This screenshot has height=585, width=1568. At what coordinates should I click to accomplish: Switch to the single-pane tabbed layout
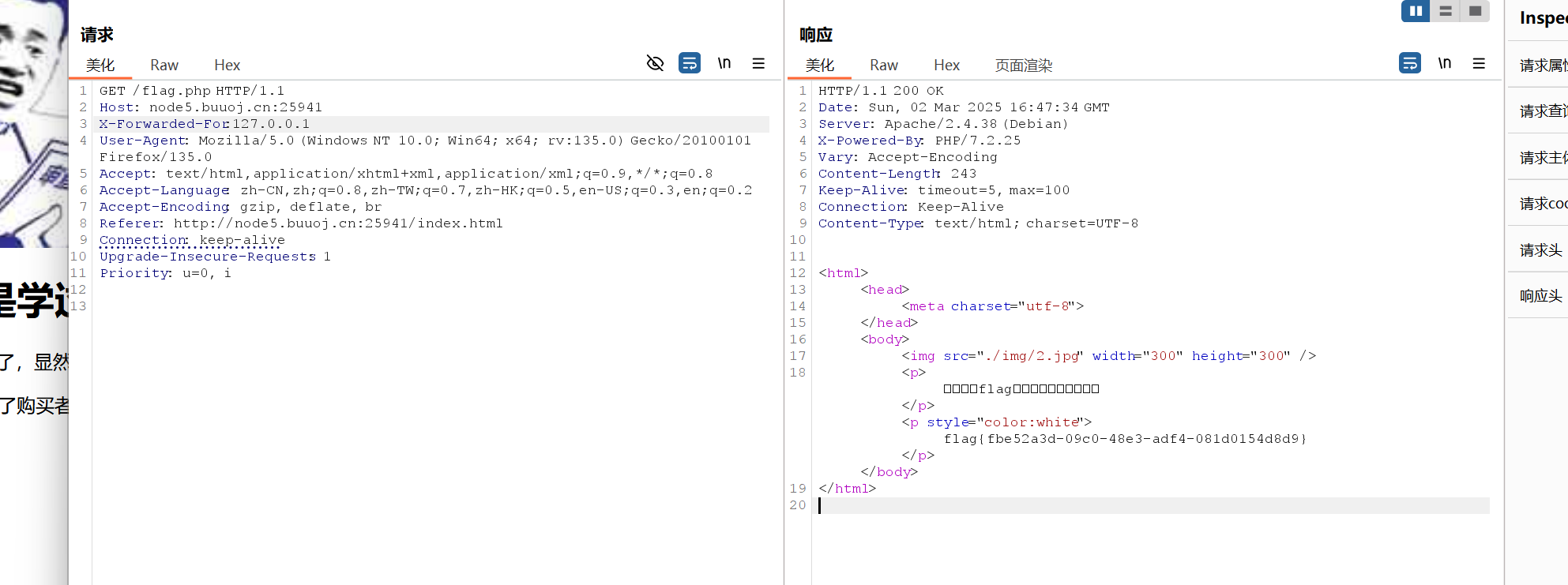pyautogui.click(x=1475, y=11)
